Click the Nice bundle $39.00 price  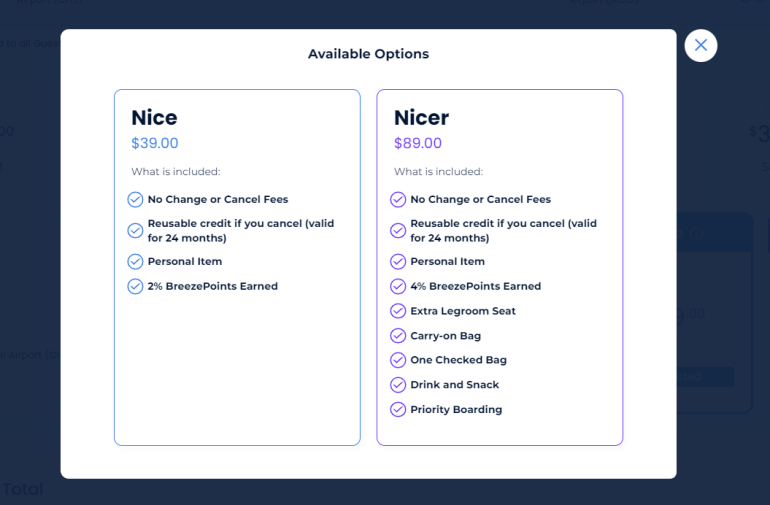point(155,143)
